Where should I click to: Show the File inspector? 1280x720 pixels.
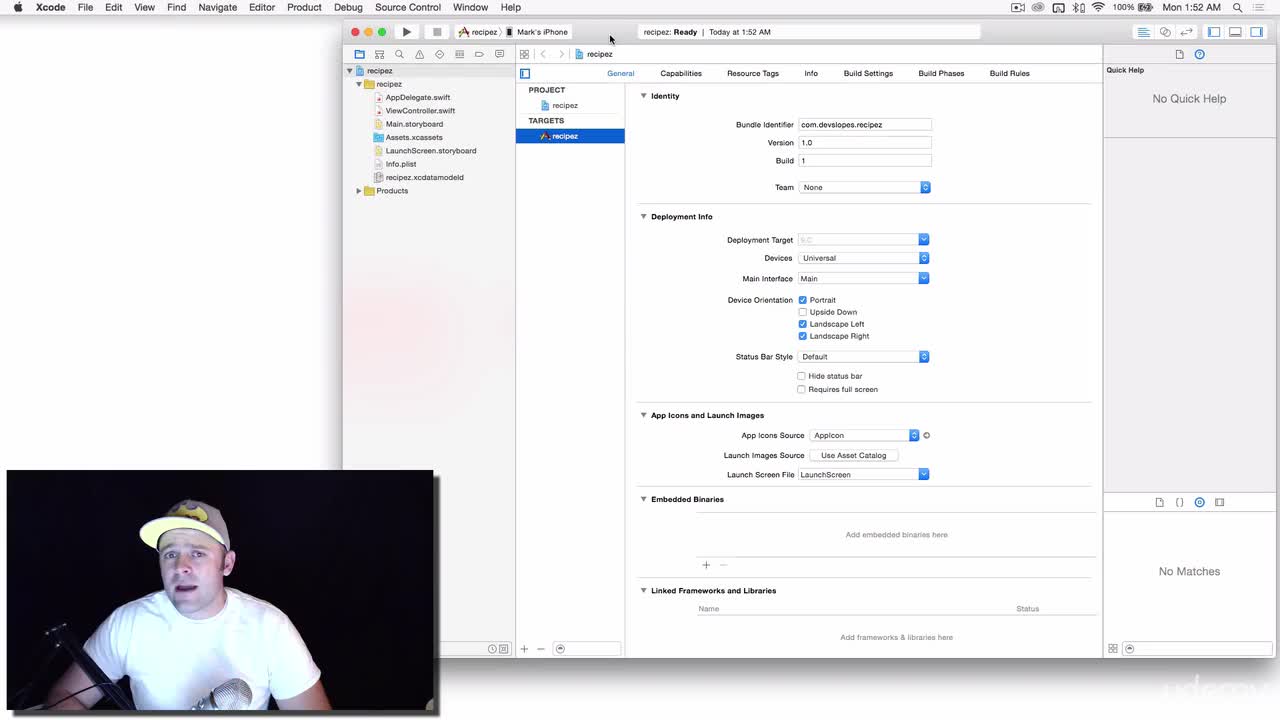point(1179,54)
